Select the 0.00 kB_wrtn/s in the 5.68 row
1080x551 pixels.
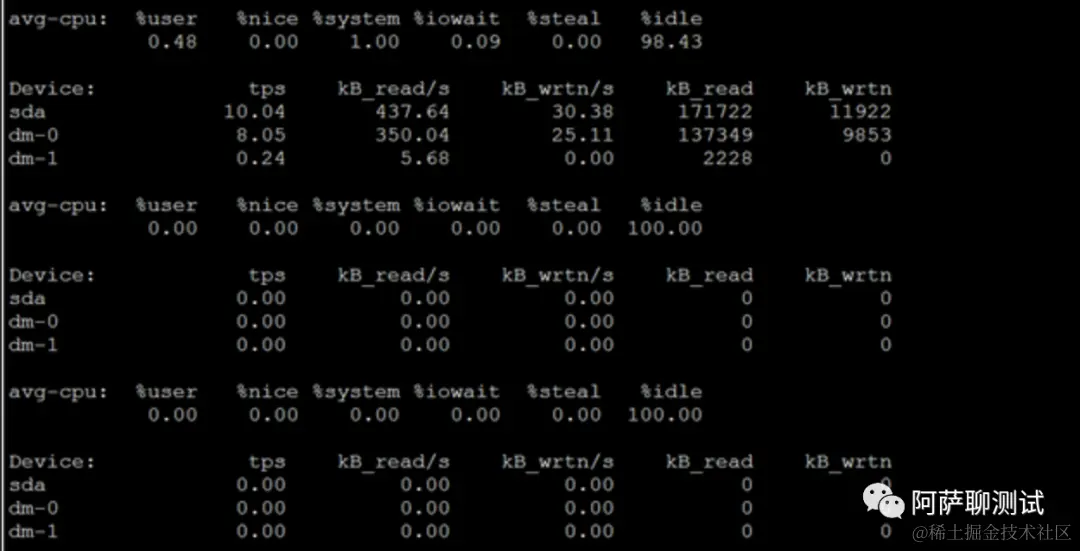[x=589, y=158]
